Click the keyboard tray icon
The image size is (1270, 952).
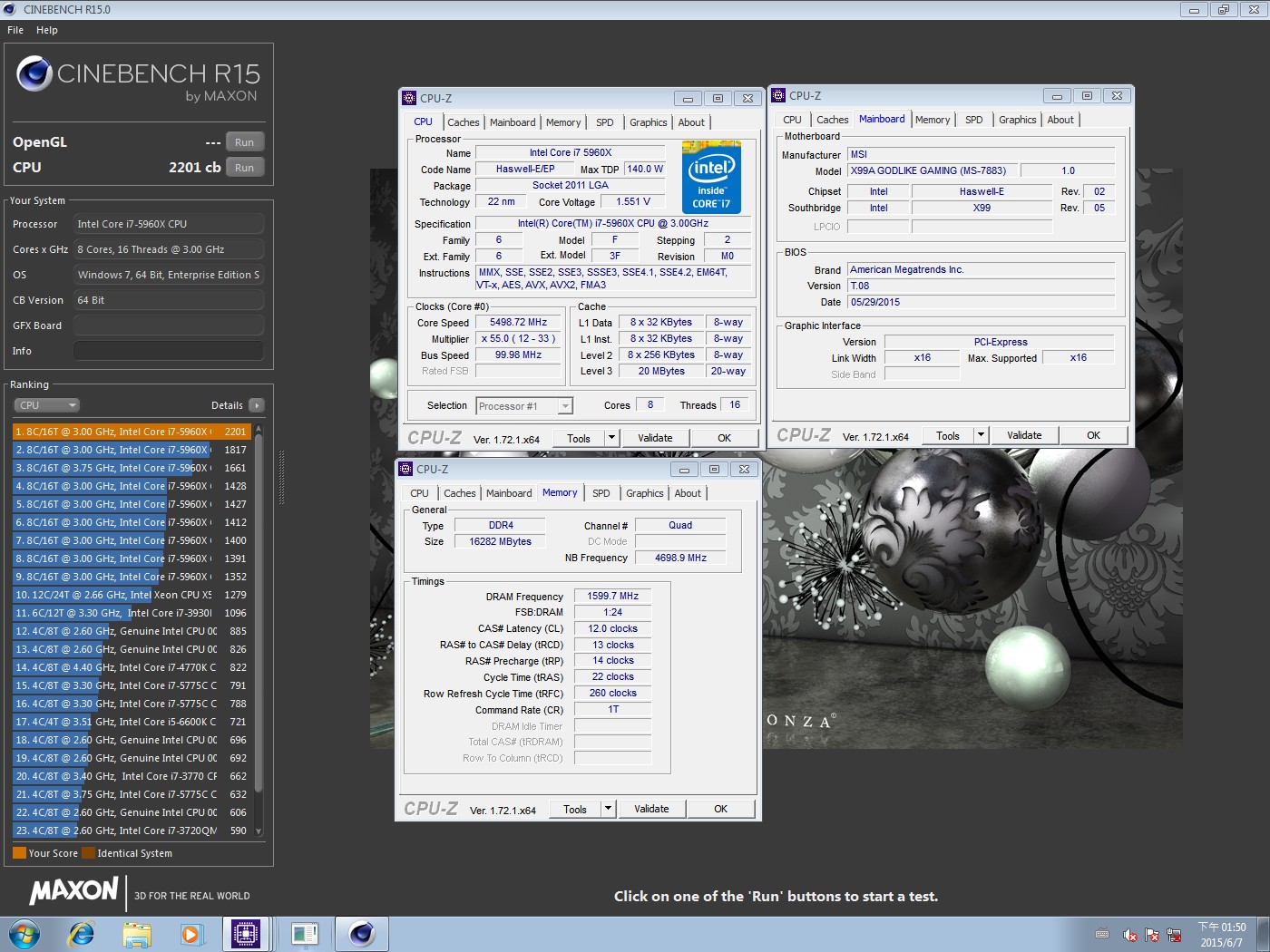coord(1102,934)
